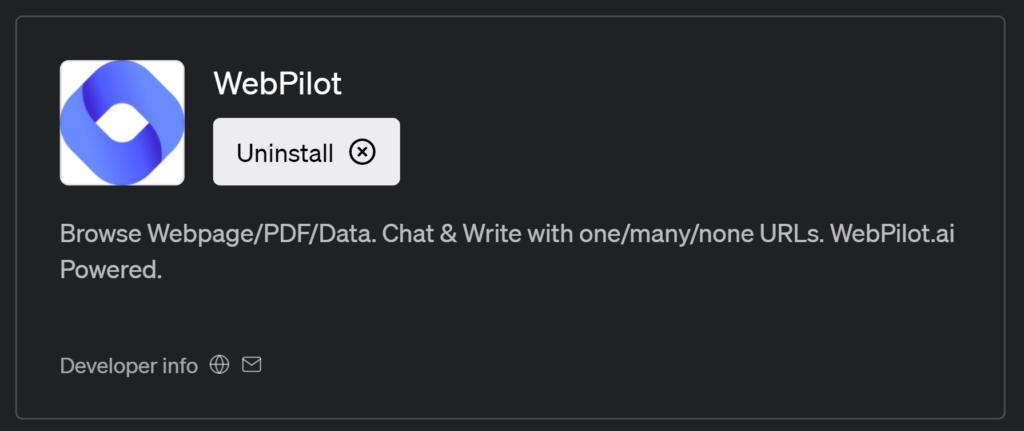Click the circled X icon in Uninstall

click(x=362, y=152)
